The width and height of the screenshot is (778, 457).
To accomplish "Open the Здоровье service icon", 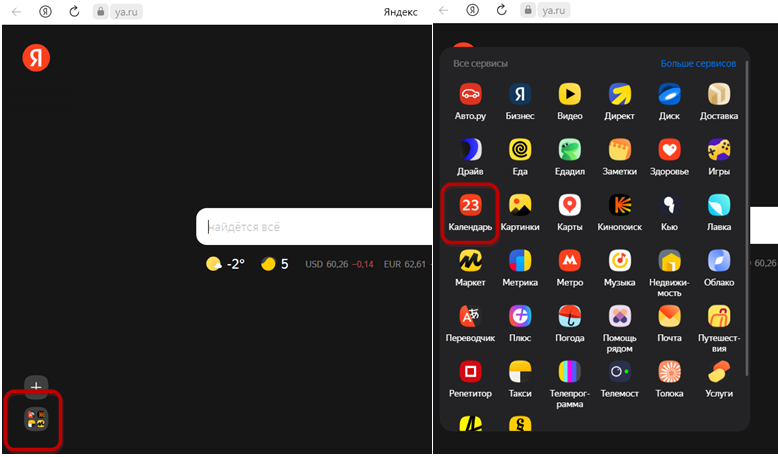I will click(x=669, y=149).
